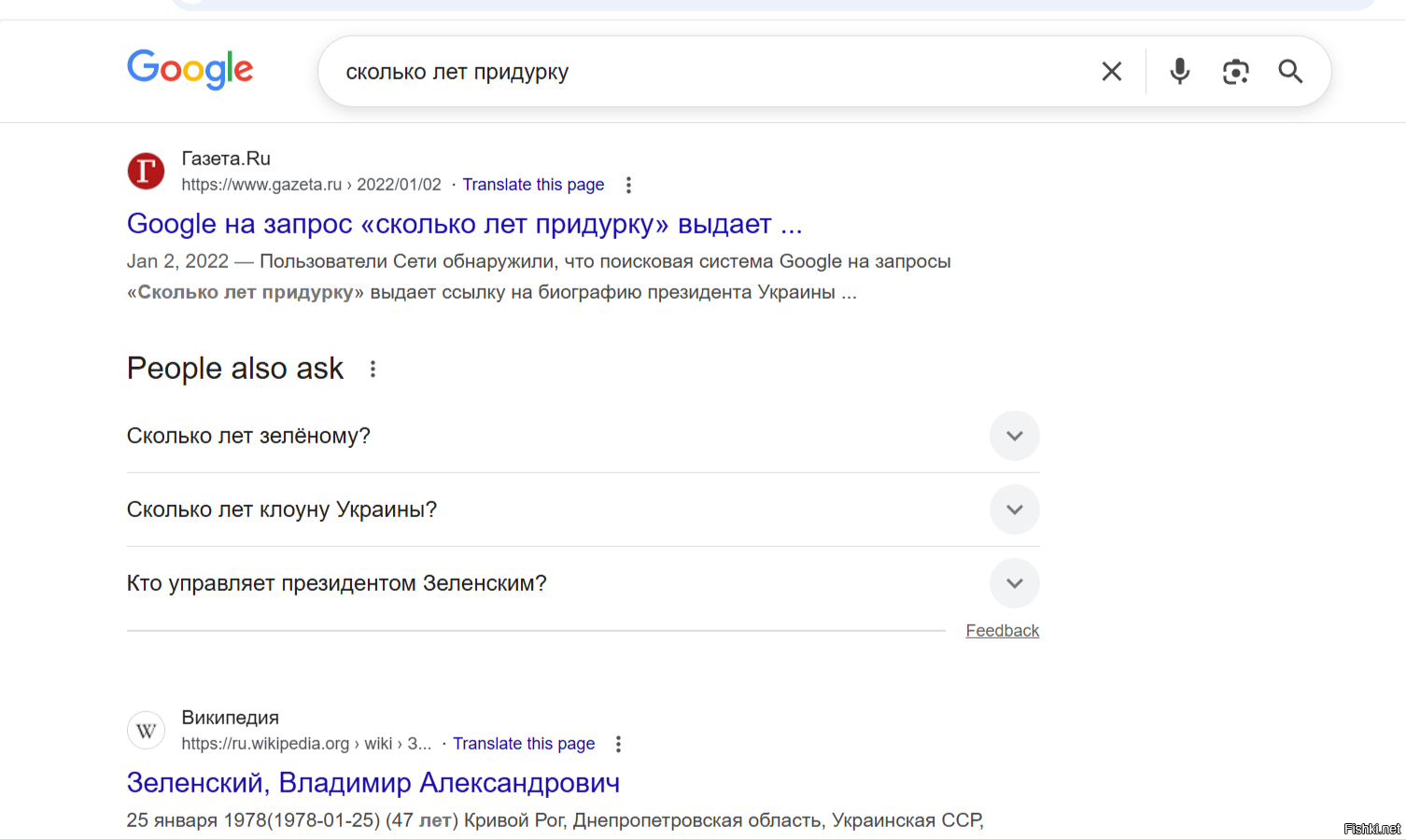Clear the search box text

(x=1111, y=72)
